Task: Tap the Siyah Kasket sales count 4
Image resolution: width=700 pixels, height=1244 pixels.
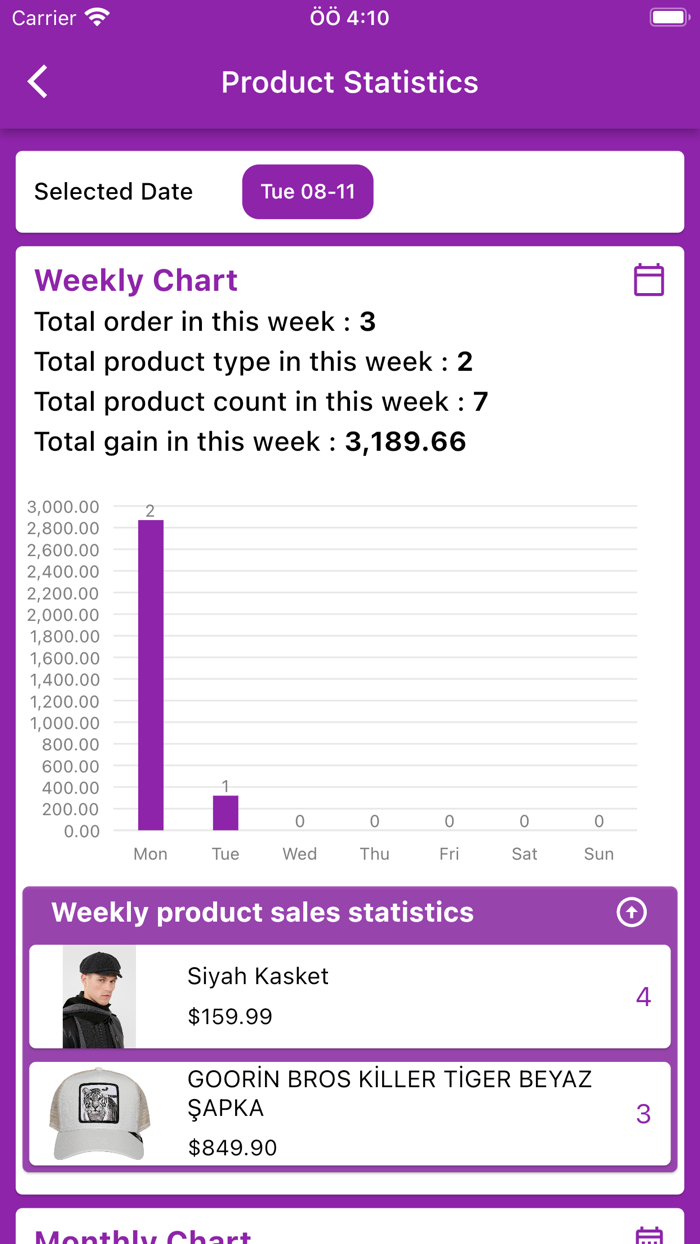Action: pyautogui.click(x=643, y=997)
